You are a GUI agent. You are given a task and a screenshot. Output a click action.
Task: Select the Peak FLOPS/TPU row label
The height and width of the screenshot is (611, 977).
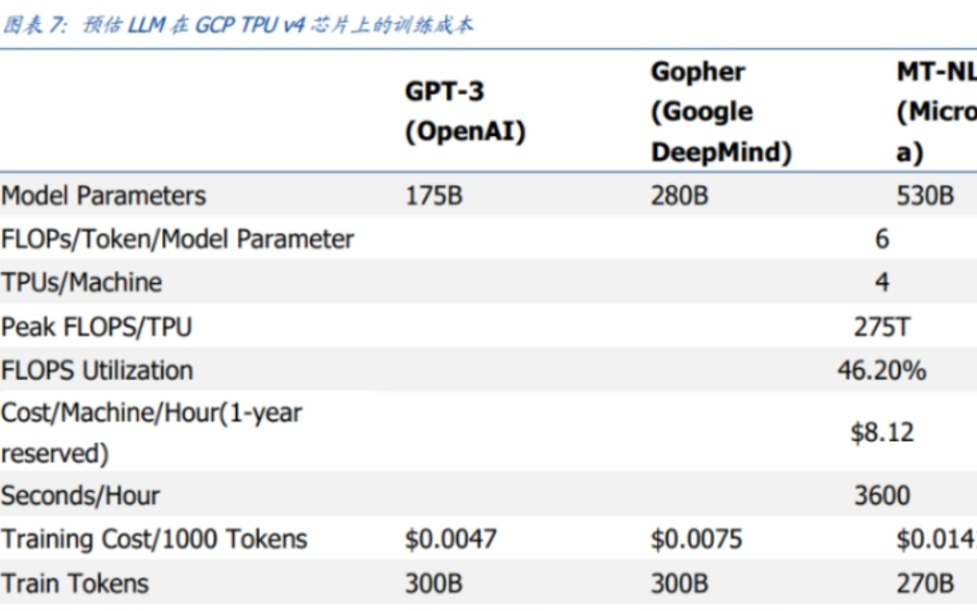point(96,326)
